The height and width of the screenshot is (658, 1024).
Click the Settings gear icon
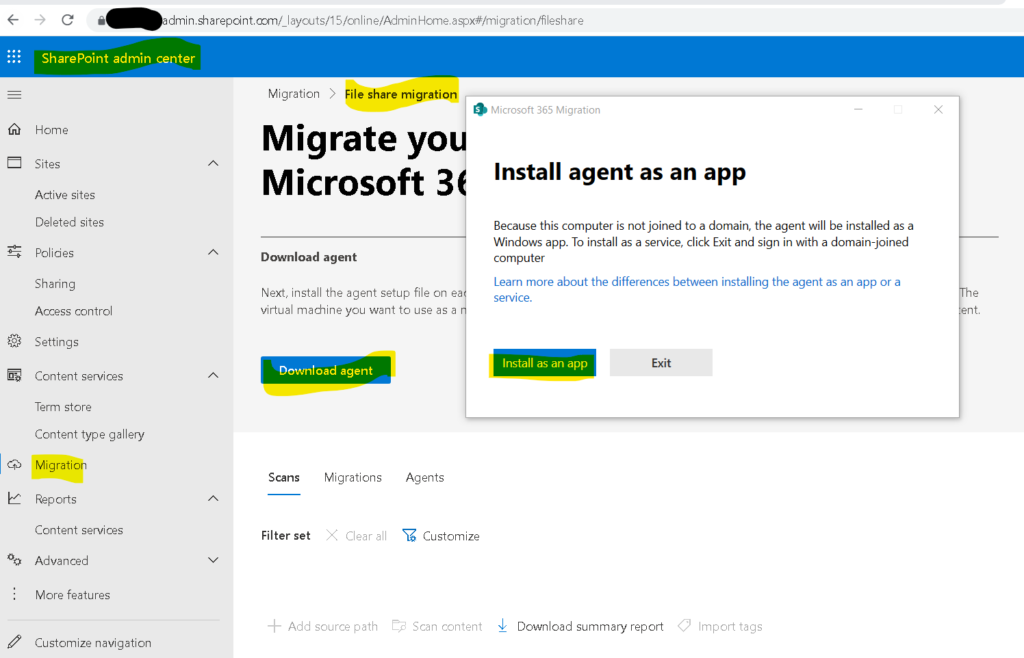tap(14, 341)
